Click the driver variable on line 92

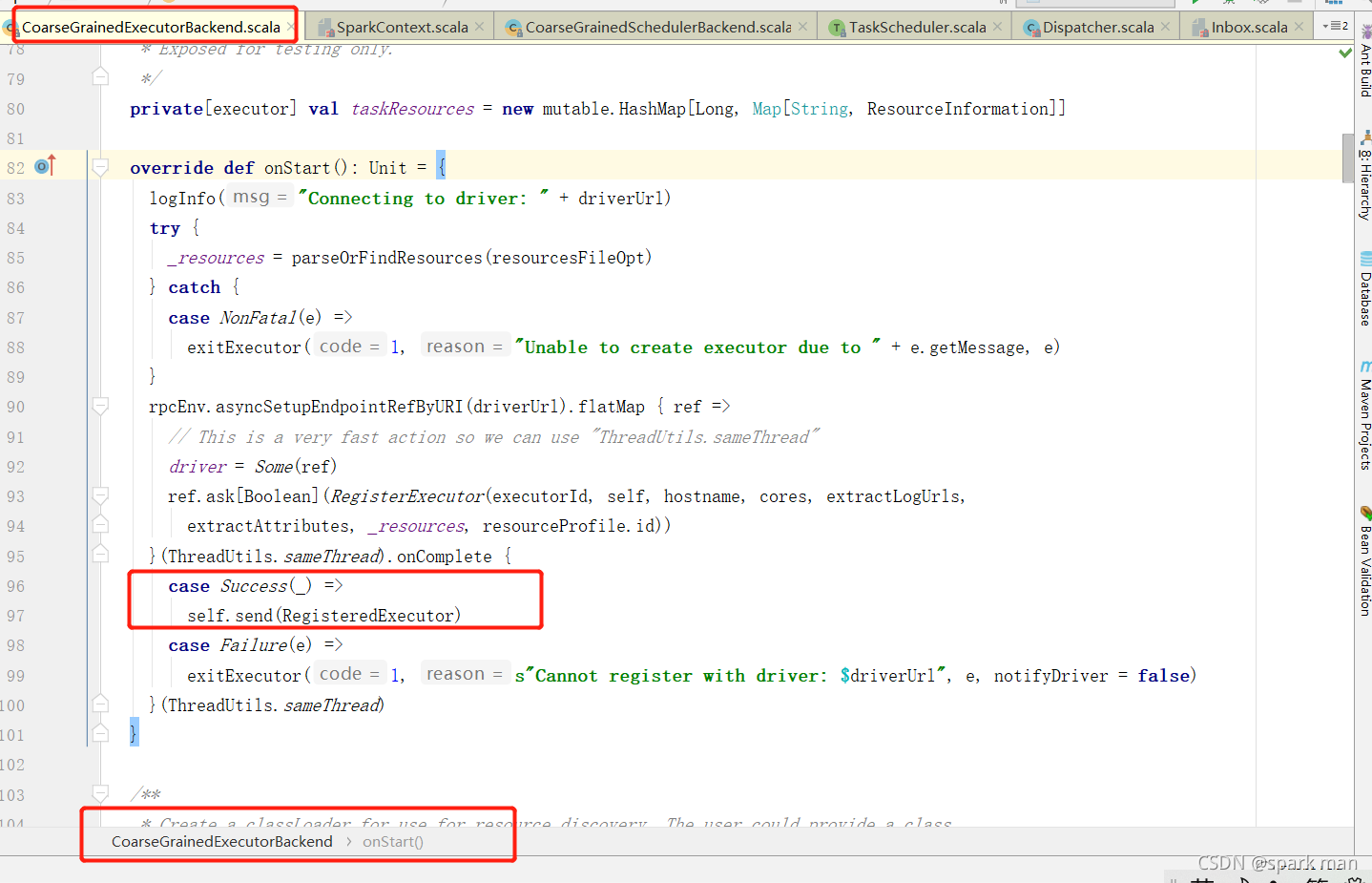pyautogui.click(x=197, y=467)
